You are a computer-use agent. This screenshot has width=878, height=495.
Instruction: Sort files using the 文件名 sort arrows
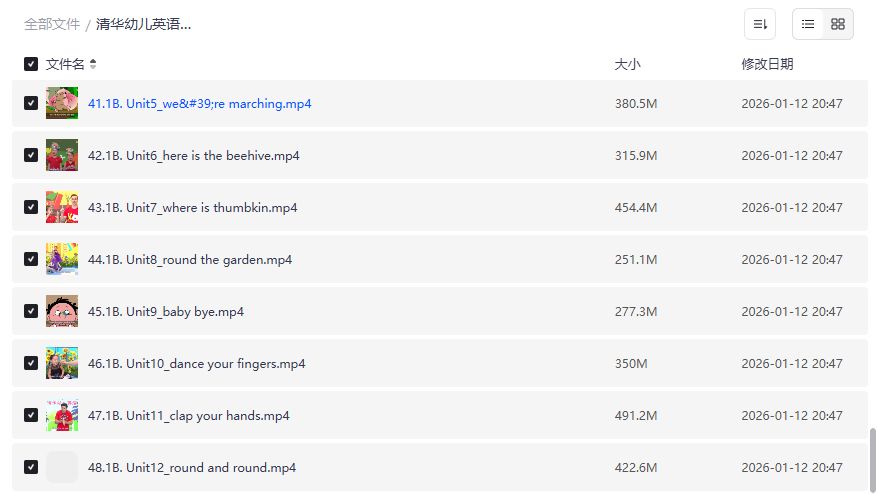click(93, 64)
